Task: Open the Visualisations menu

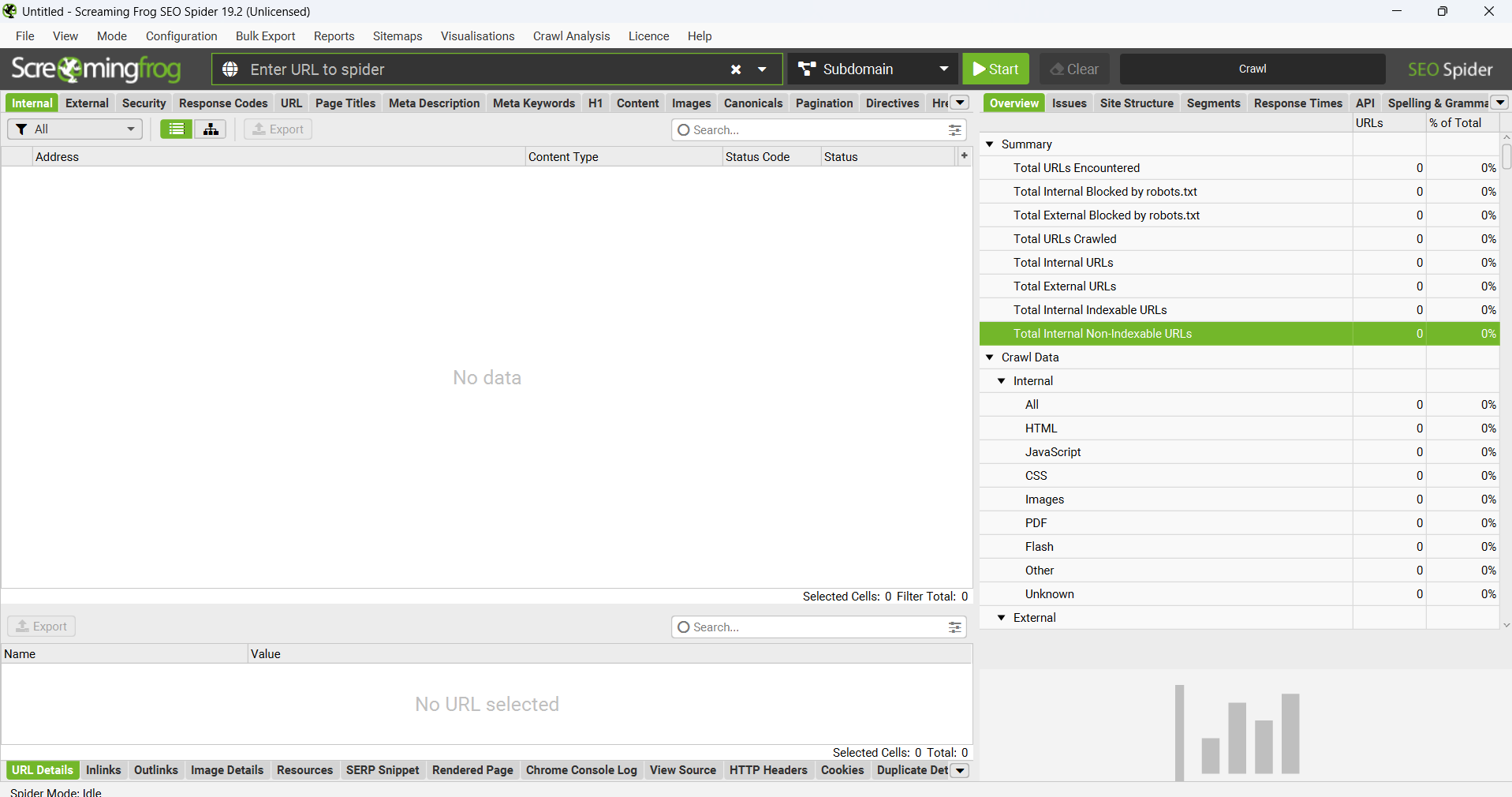Action: (478, 36)
